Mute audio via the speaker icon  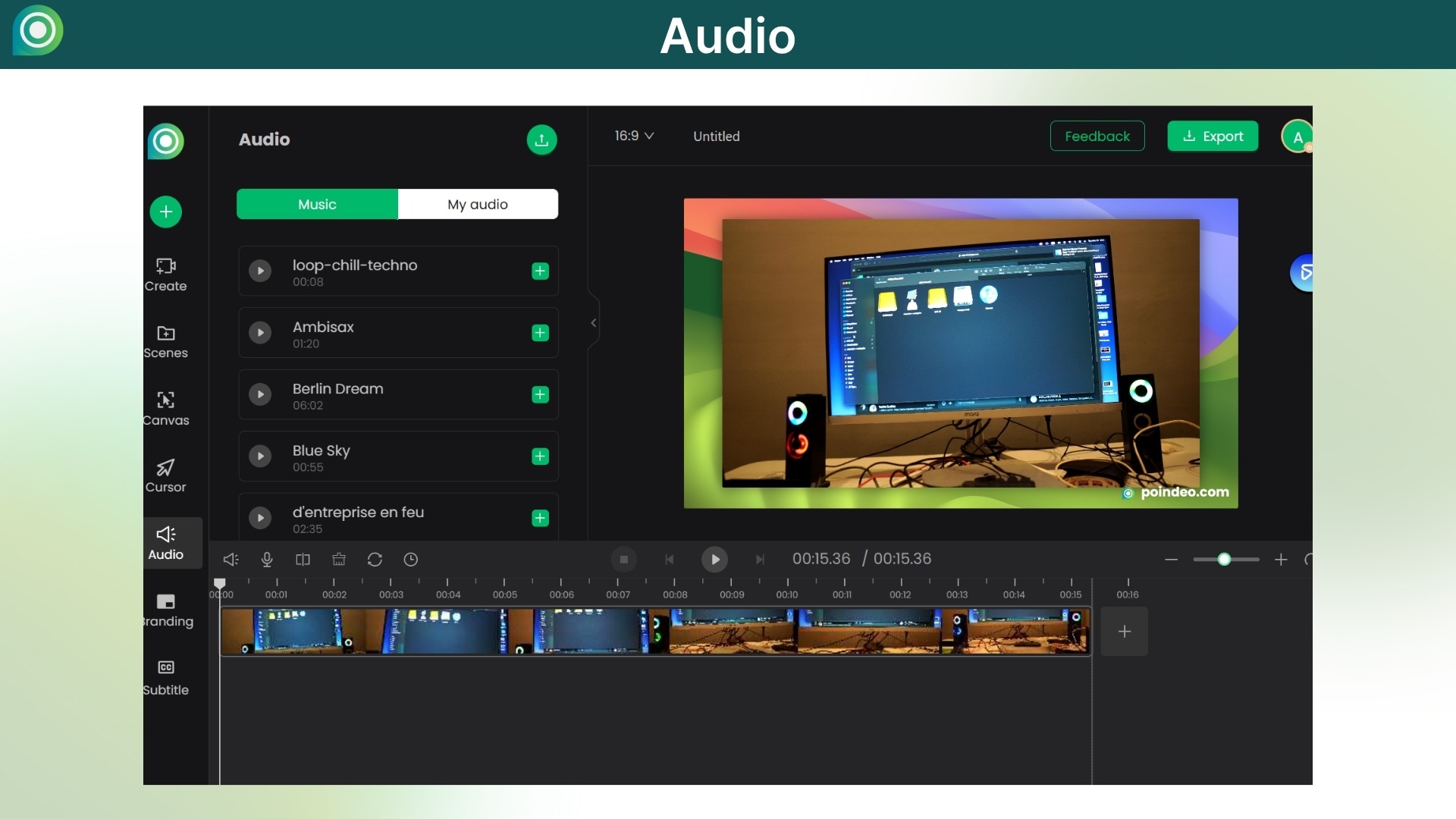click(231, 559)
